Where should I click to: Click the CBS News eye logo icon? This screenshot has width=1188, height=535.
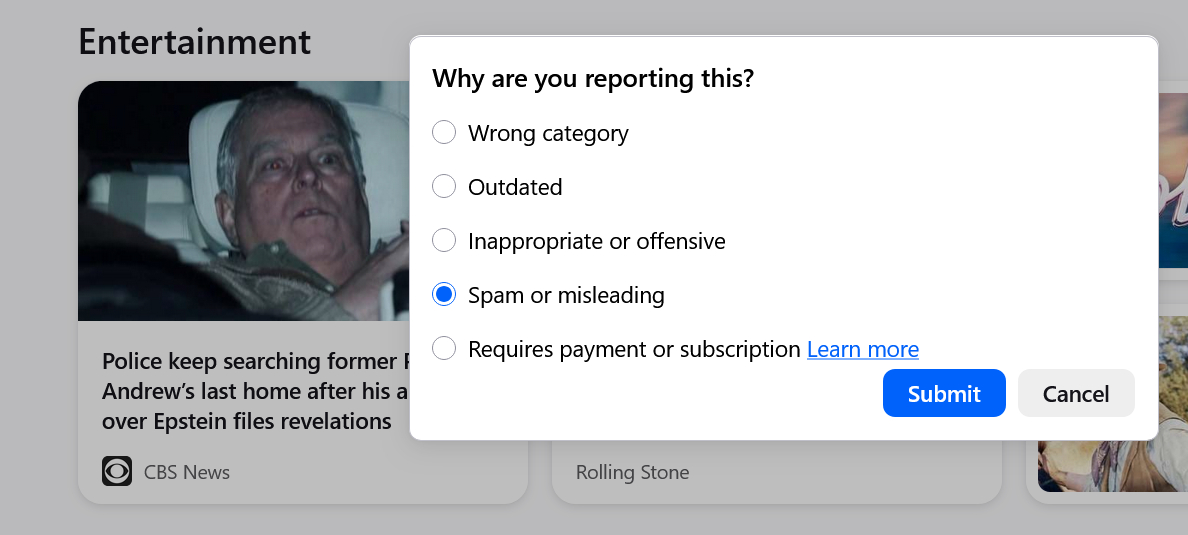[117, 471]
